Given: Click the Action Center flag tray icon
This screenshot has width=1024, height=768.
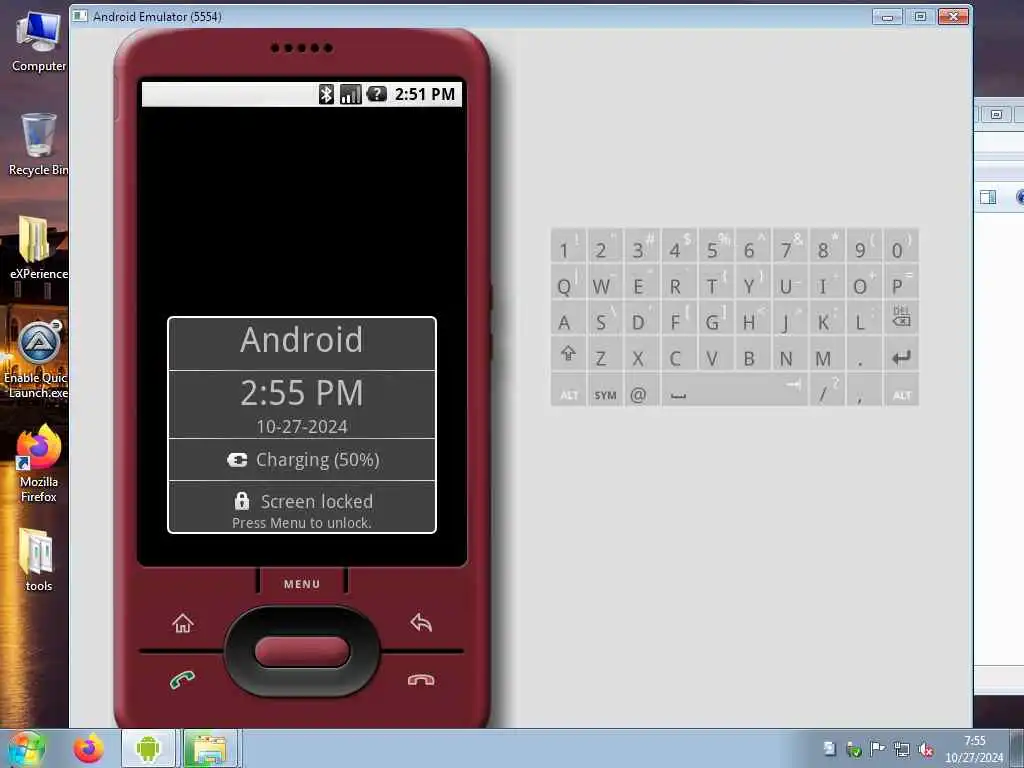Looking at the screenshot, I should [878, 749].
